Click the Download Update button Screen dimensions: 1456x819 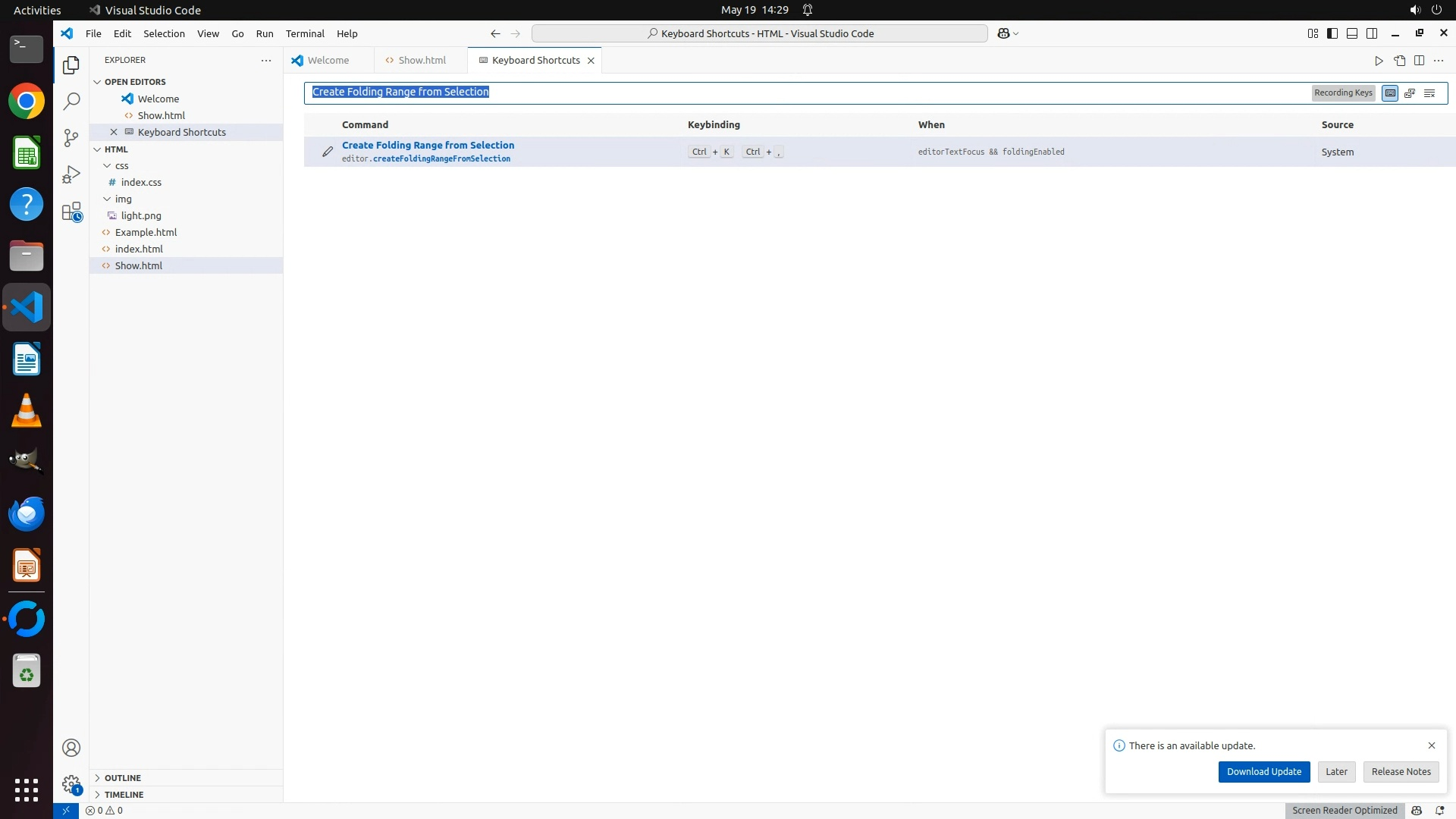tap(1263, 771)
